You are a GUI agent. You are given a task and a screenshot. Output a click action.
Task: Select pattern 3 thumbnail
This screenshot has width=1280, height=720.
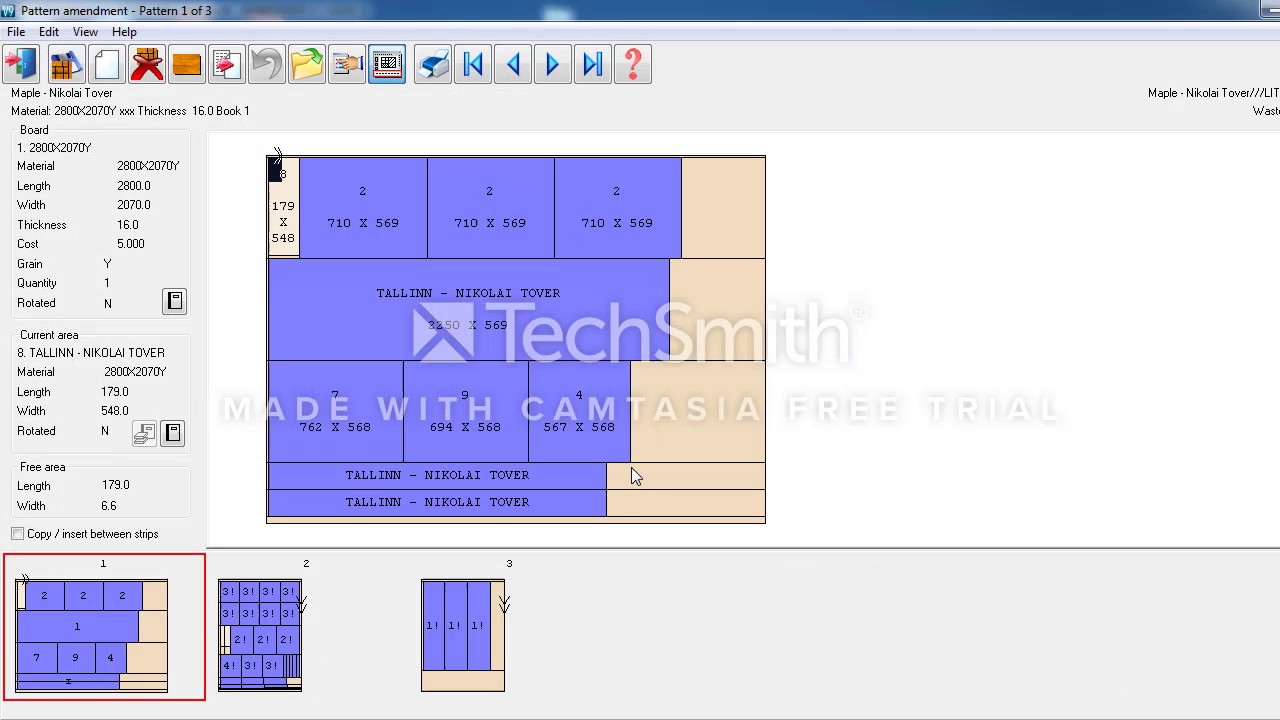[463, 635]
